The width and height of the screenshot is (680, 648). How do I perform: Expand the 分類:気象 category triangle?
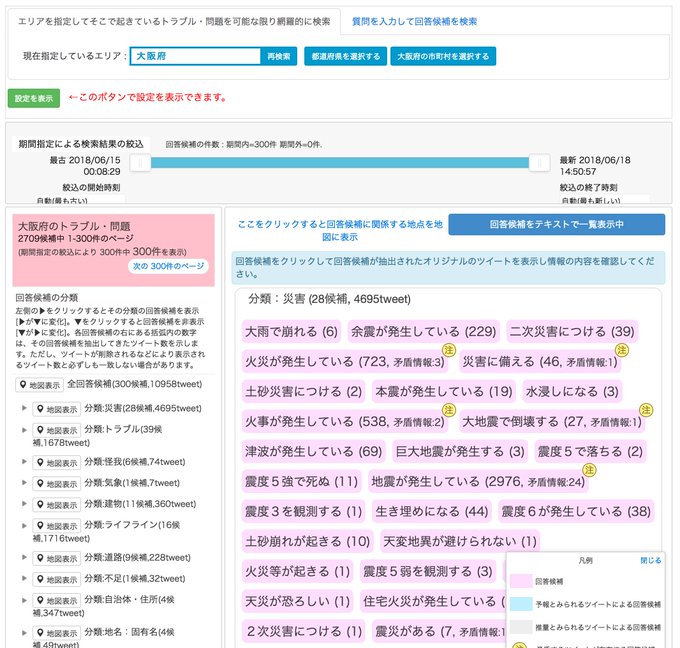[24, 483]
